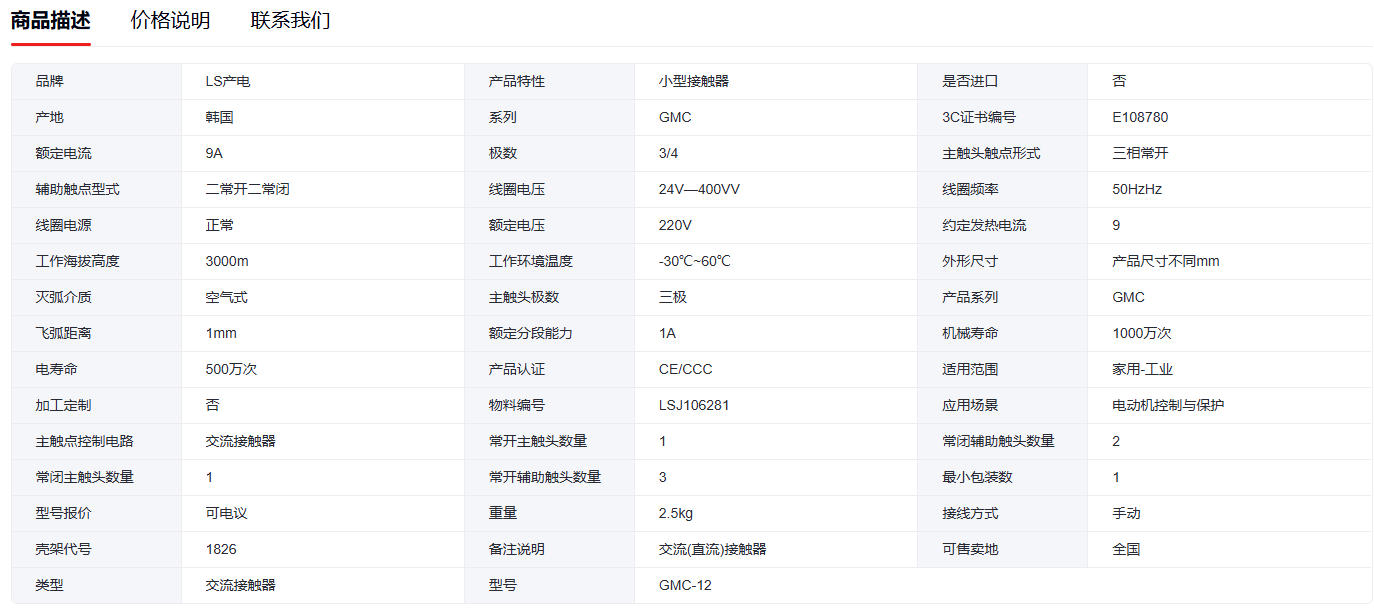The height and width of the screenshot is (608, 1374).
Task: Select the coil voltage value 24V—400VV
Action: (699, 189)
